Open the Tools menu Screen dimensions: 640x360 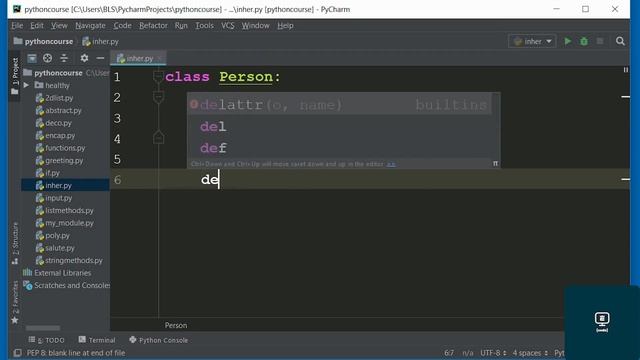coord(204,25)
